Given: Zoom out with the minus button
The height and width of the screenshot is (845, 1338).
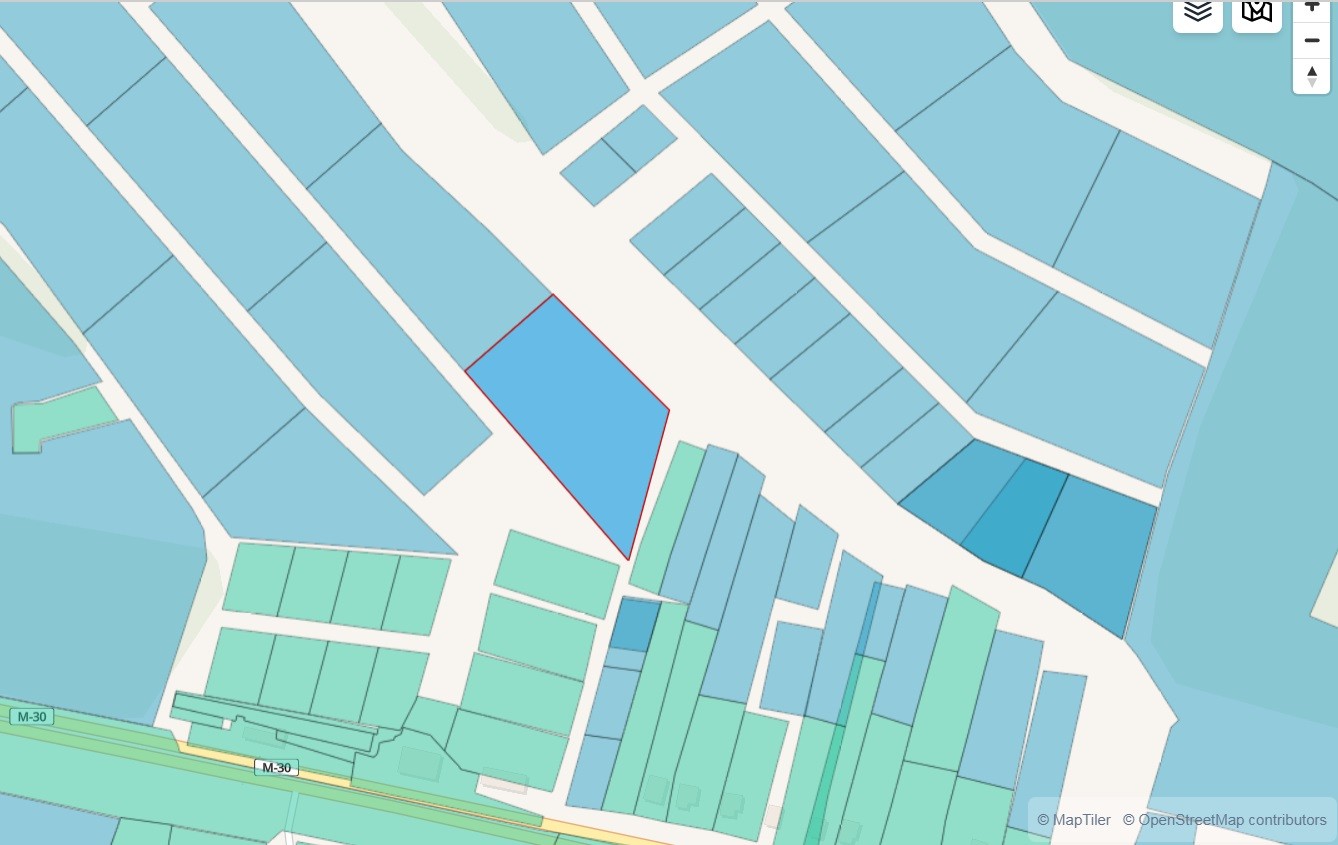Looking at the screenshot, I should [1311, 41].
